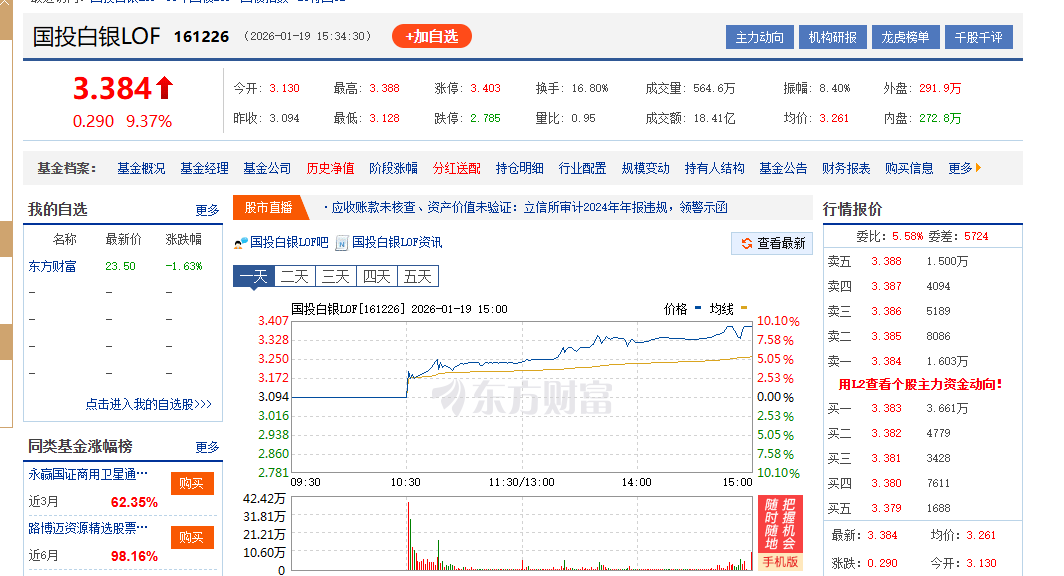Click the 卖五 price 3.388
The image size is (1064, 576).
886,261
